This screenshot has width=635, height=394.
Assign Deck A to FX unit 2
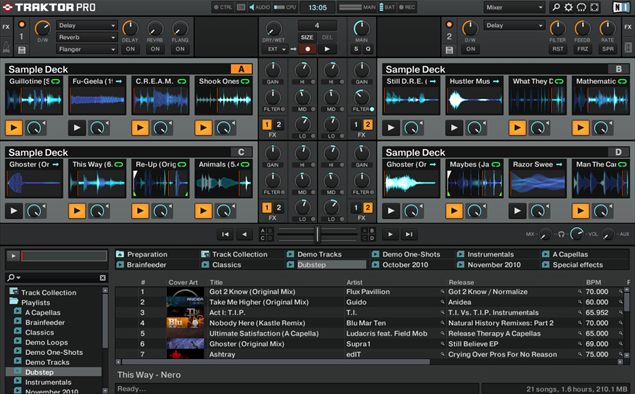tap(279, 125)
